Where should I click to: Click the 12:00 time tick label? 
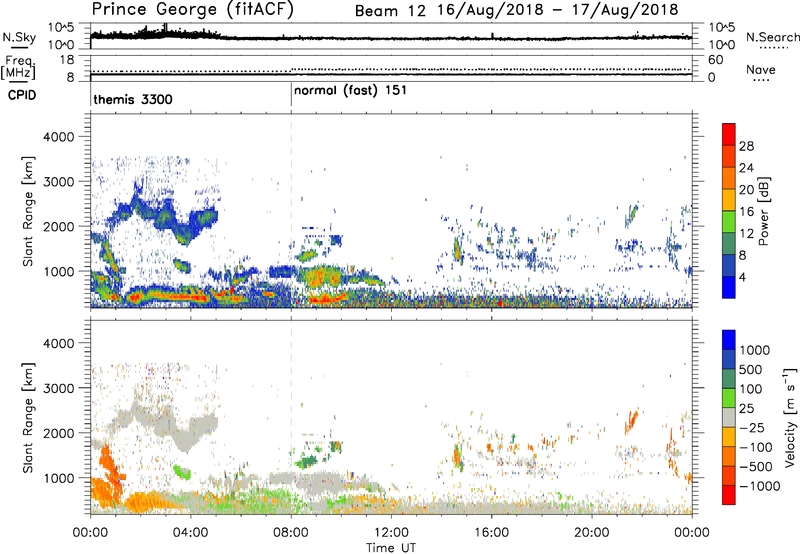(x=391, y=533)
